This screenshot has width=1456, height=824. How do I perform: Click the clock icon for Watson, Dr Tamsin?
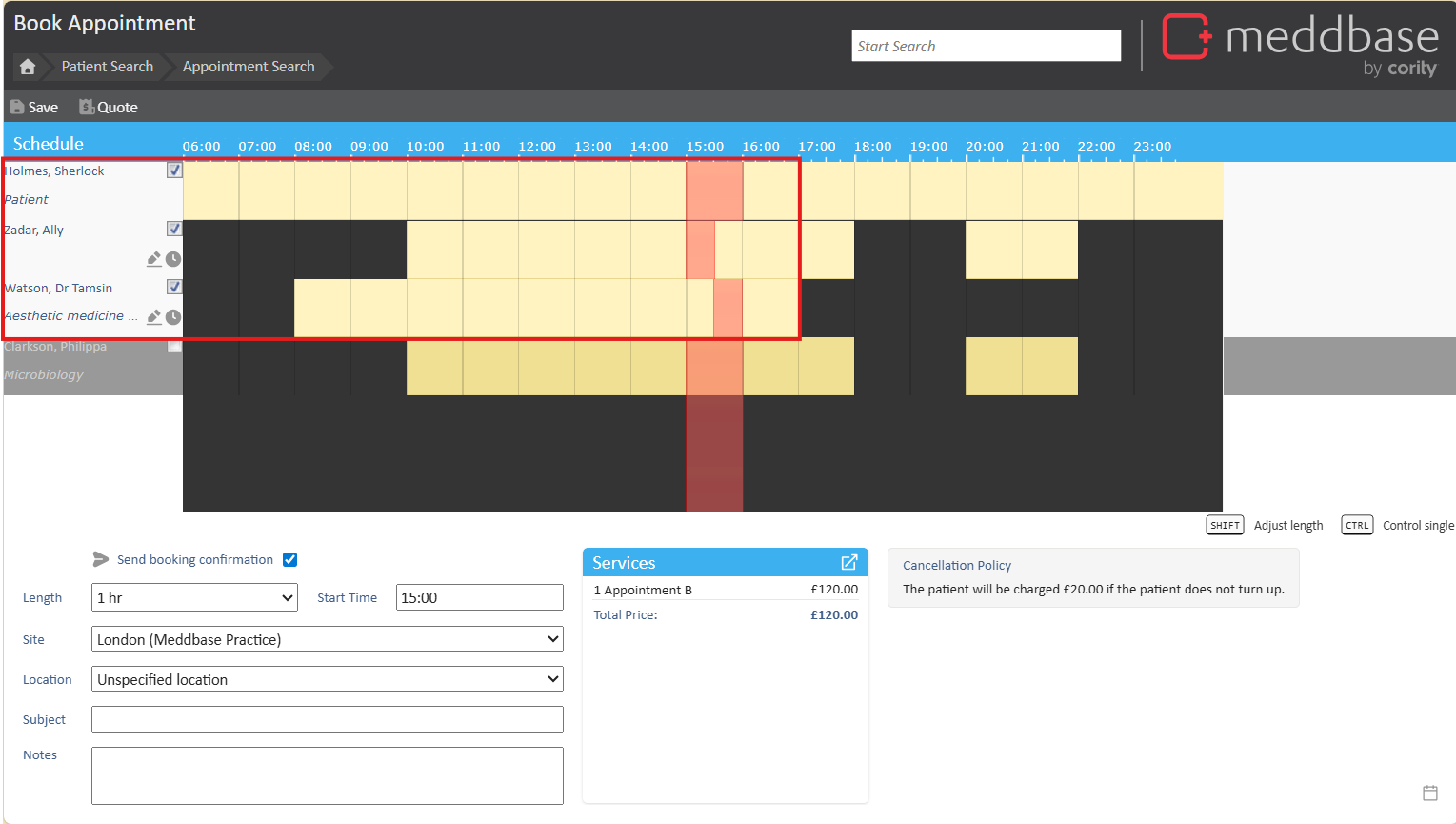[173, 317]
